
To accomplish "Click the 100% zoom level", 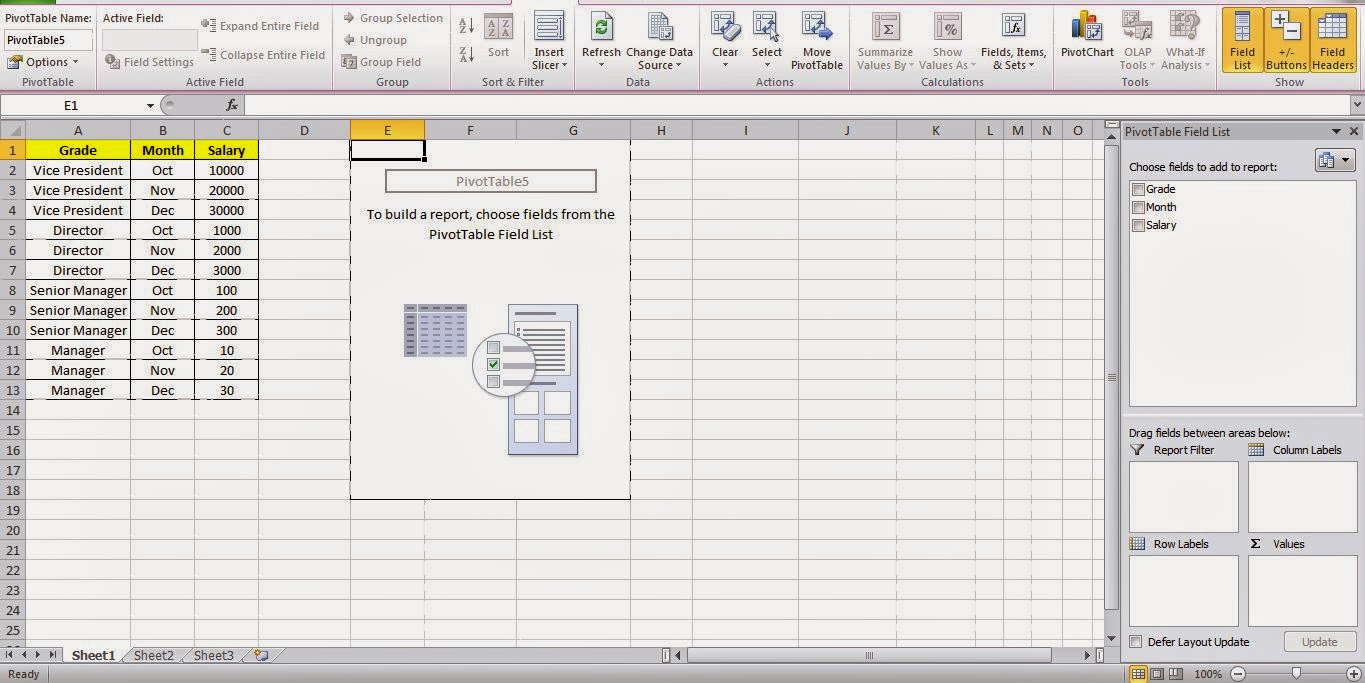I will coord(1208,674).
